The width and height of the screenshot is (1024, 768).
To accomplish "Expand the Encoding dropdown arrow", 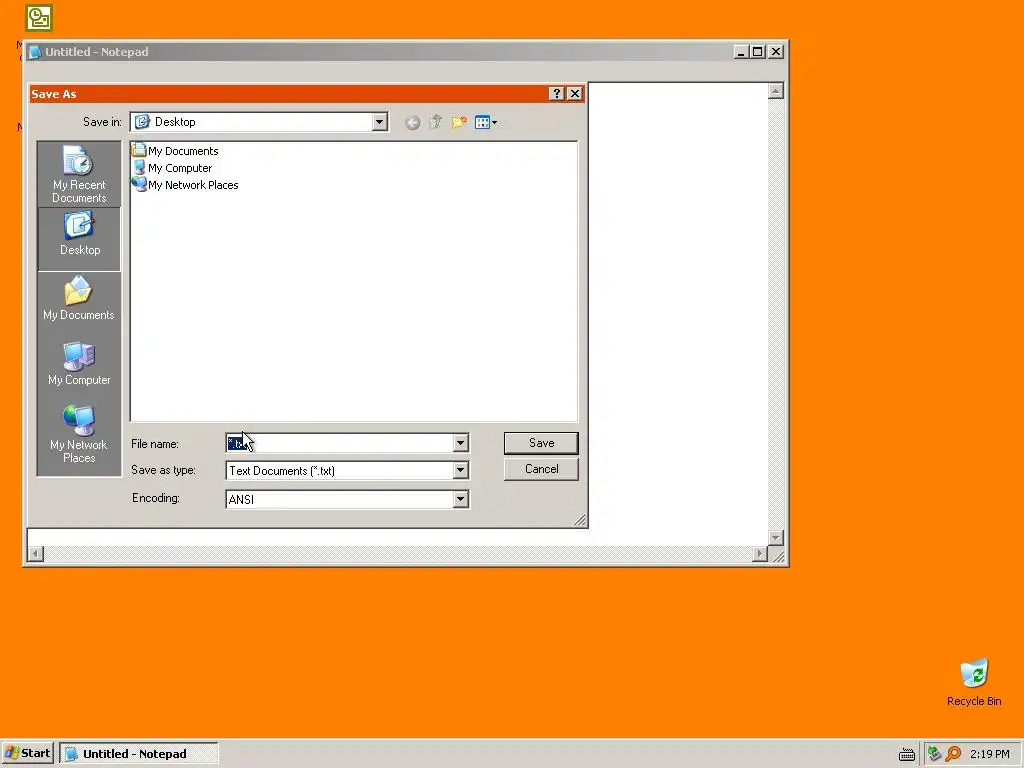I will coord(460,500).
